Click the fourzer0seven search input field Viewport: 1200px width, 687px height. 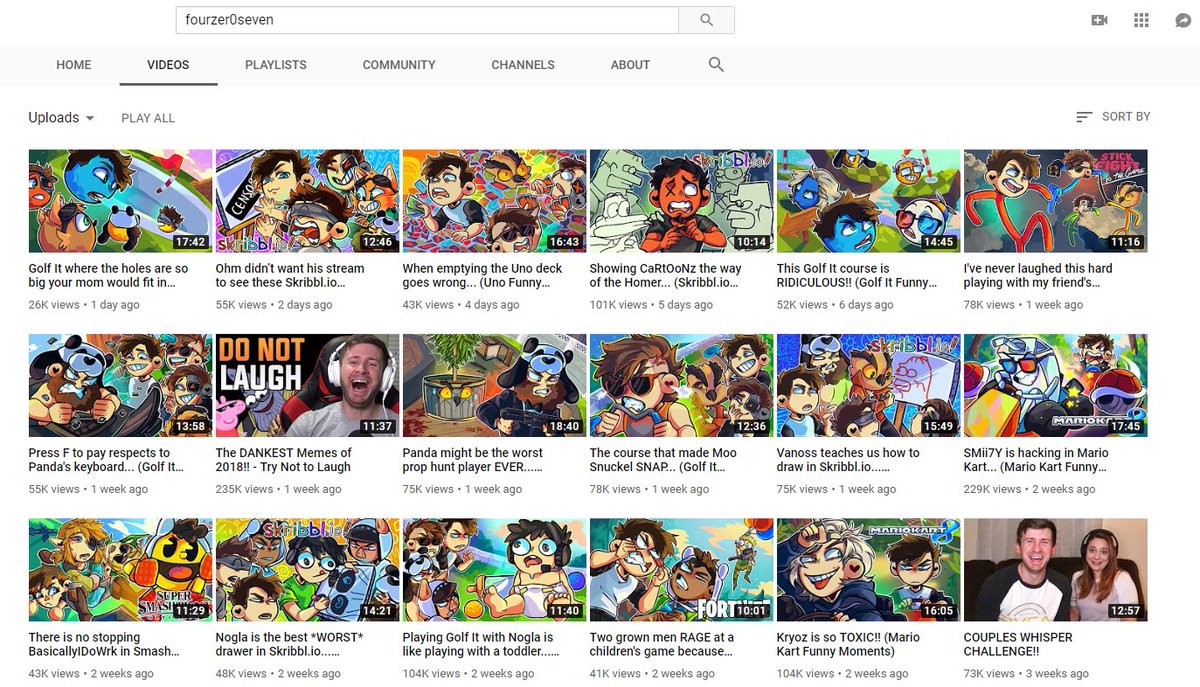tap(427, 20)
